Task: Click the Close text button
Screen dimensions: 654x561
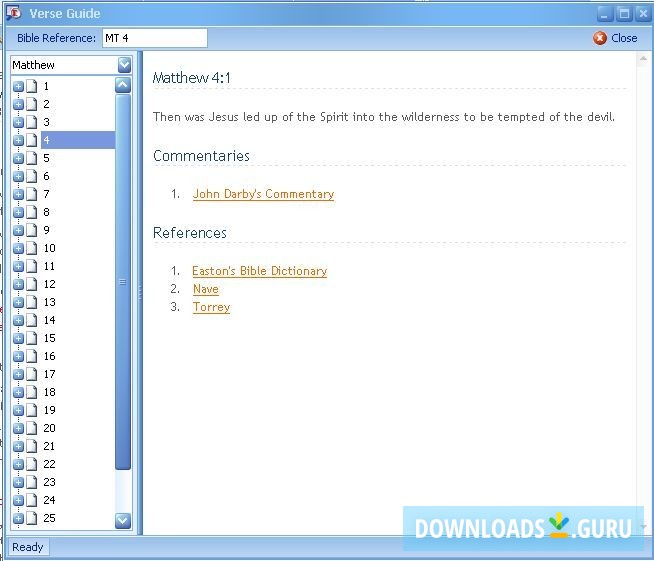Action: tap(624, 38)
